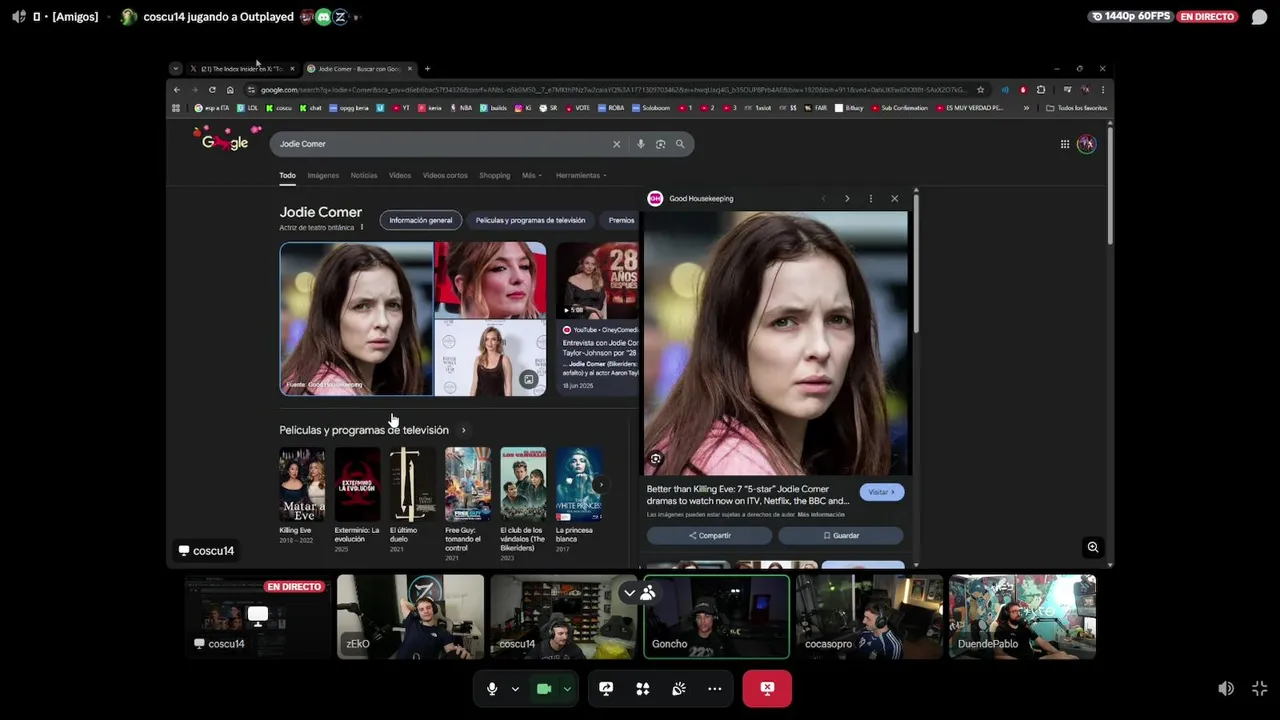Image resolution: width=1280 pixels, height=720 pixels.
Task: Open image panel three-dot menu
Action: click(870, 198)
